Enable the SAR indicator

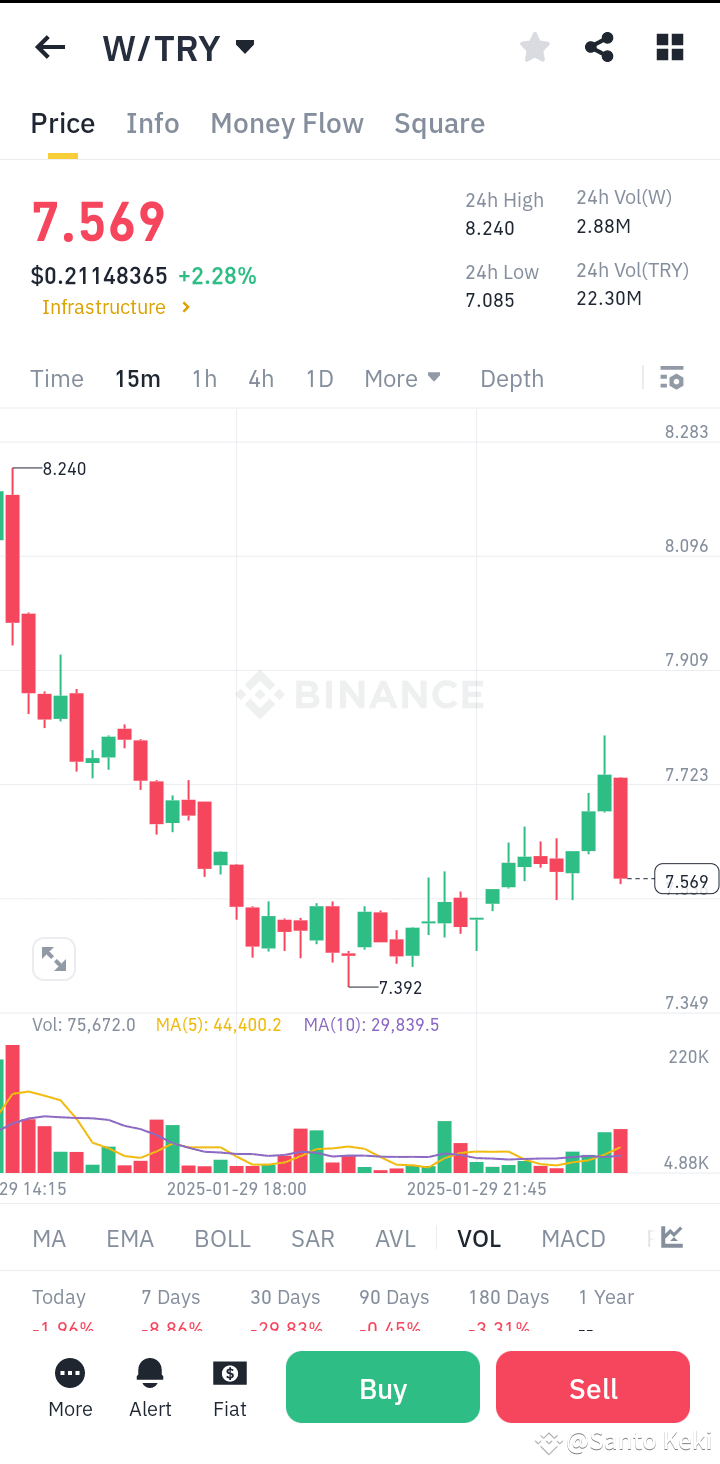pyautogui.click(x=312, y=1238)
